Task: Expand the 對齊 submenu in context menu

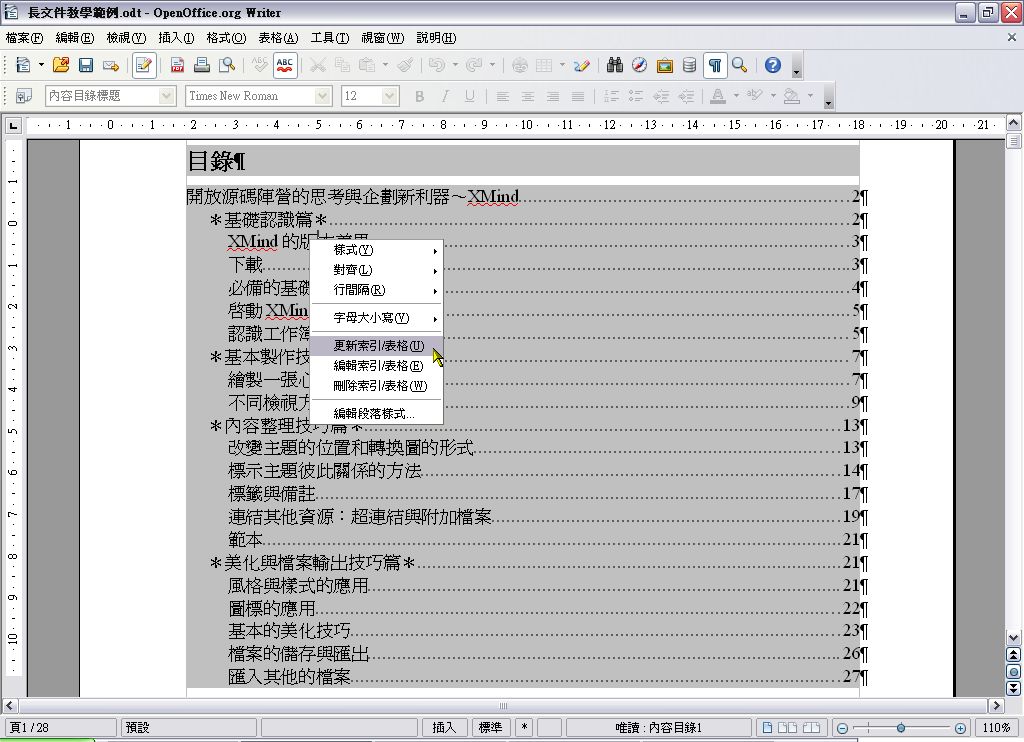Action: [x=377, y=270]
